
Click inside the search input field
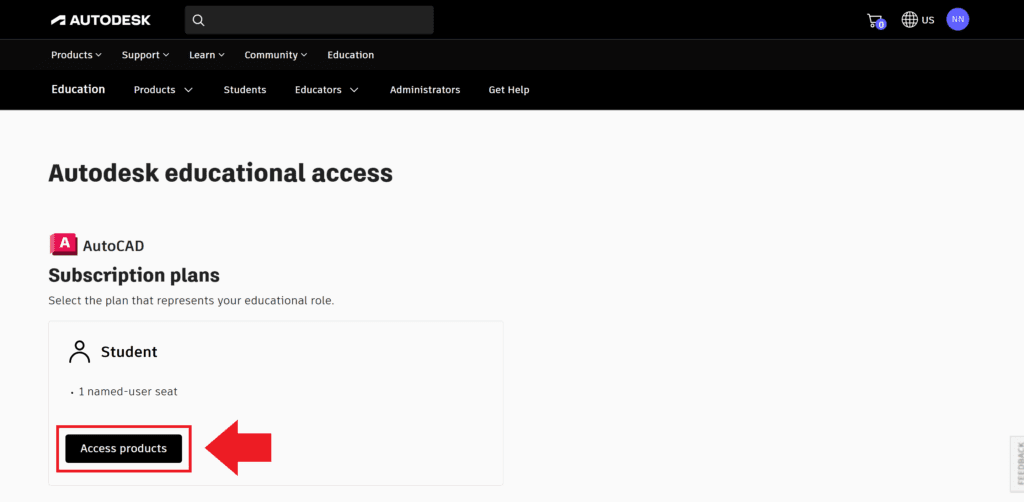coord(318,20)
